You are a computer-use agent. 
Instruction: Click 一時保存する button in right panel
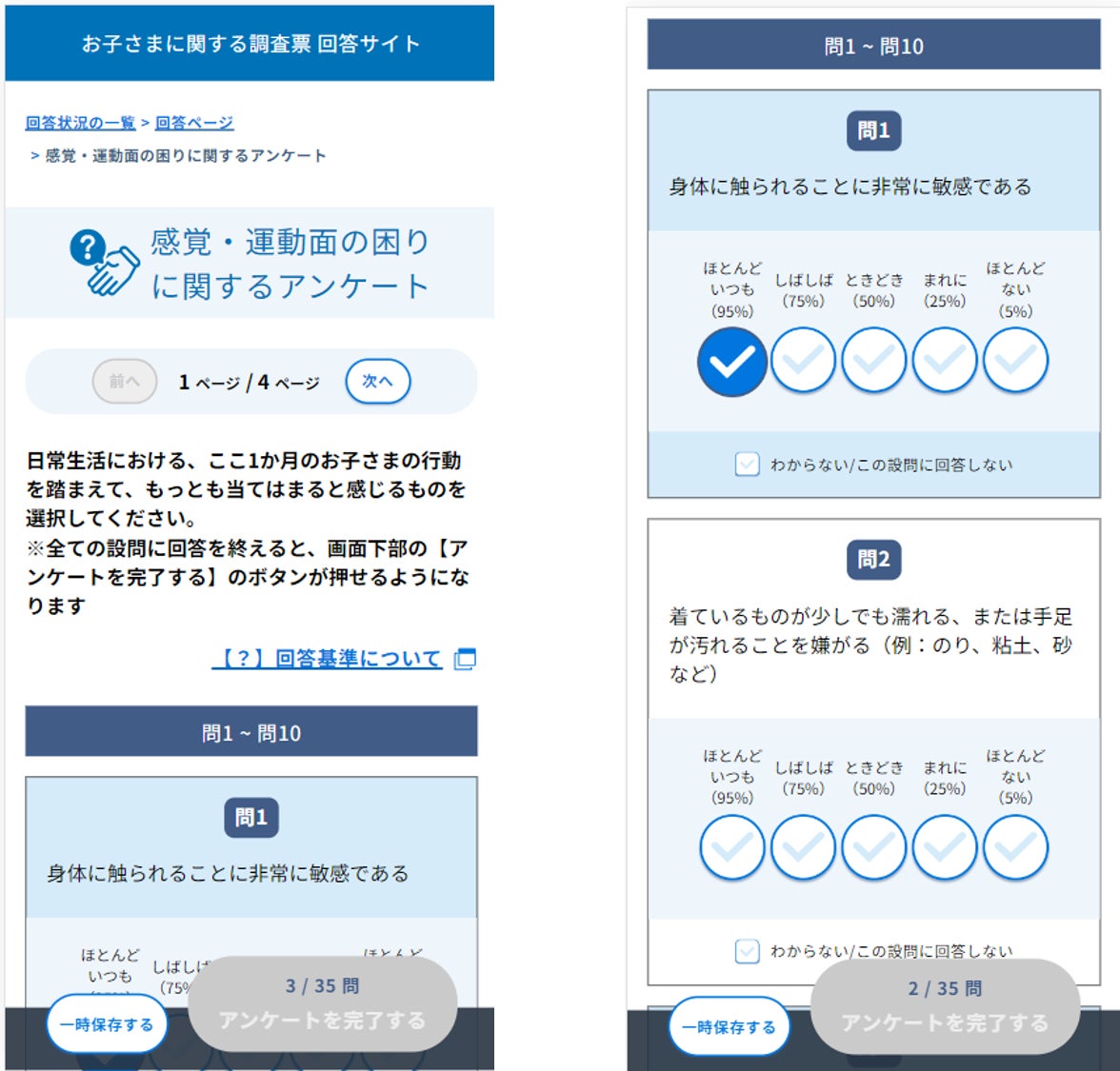pos(730,1026)
